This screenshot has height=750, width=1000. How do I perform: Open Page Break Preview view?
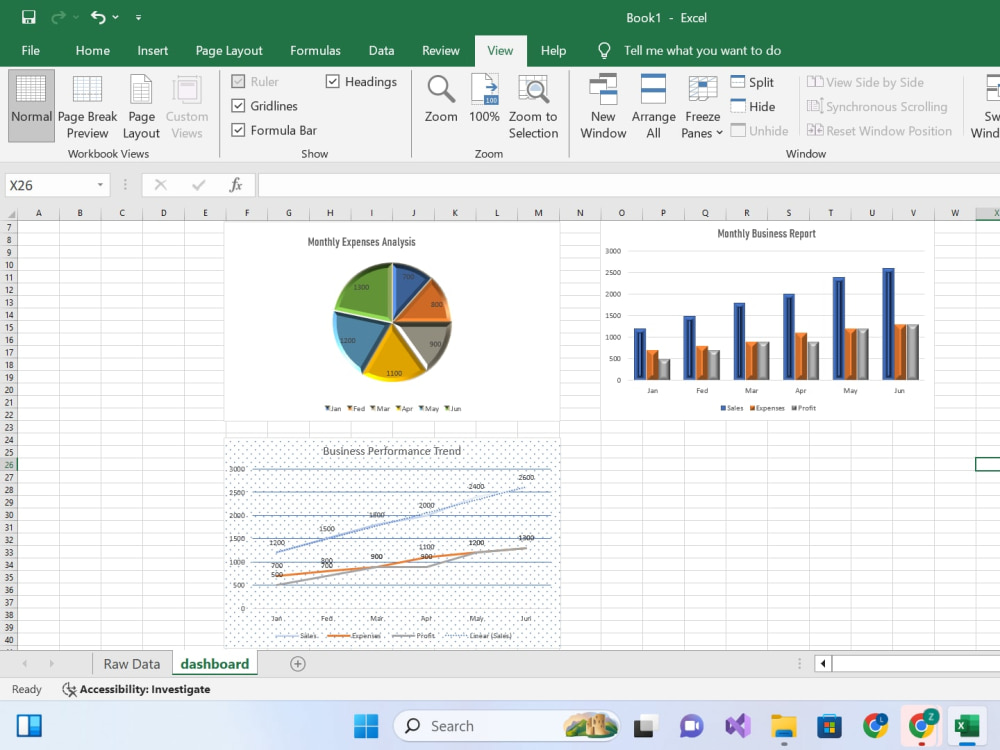(x=87, y=105)
